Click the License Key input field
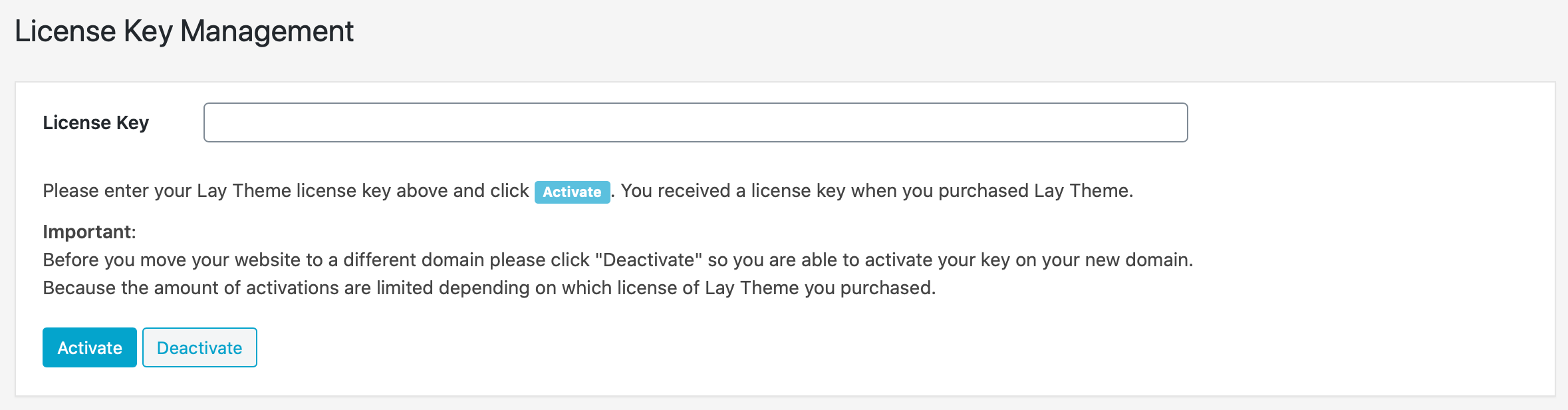This screenshot has width=1568, height=410. pos(695,122)
